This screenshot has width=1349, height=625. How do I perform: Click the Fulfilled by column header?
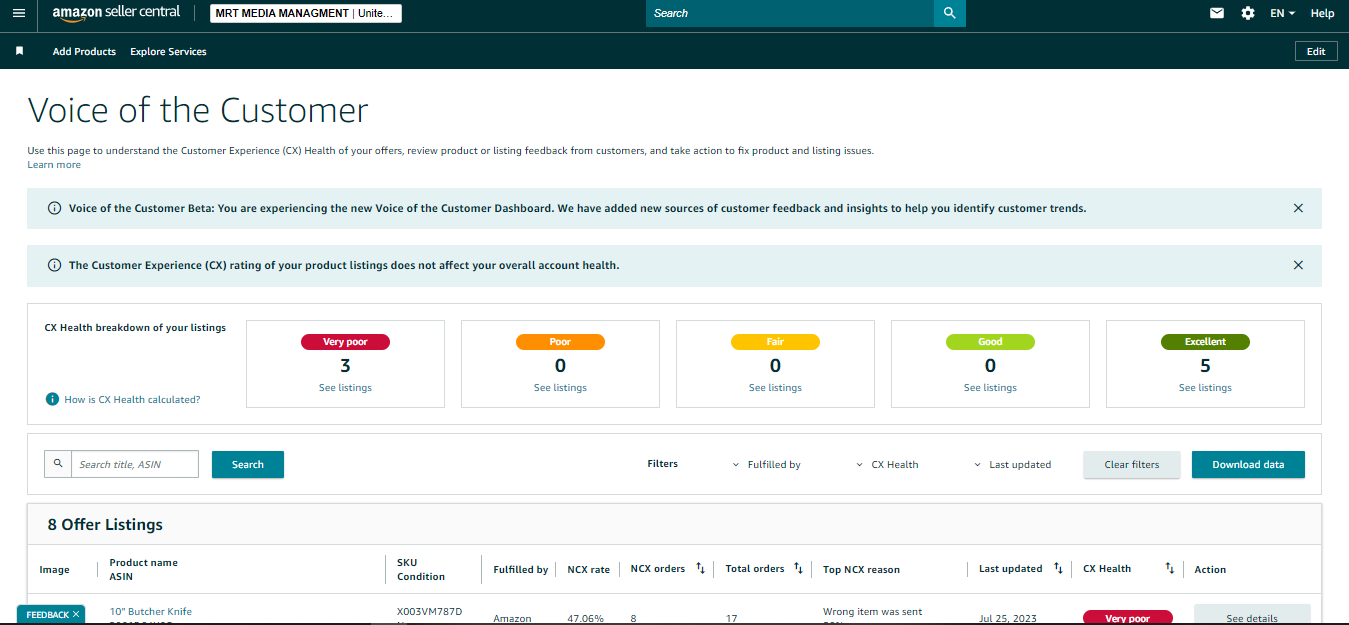(x=520, y=569)
